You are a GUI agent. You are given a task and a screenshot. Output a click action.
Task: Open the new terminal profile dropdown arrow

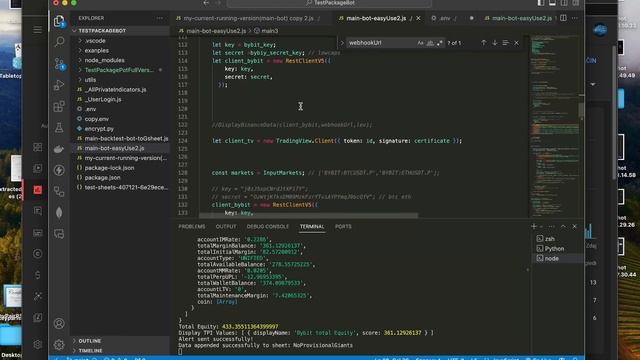[x=542, y=227]
